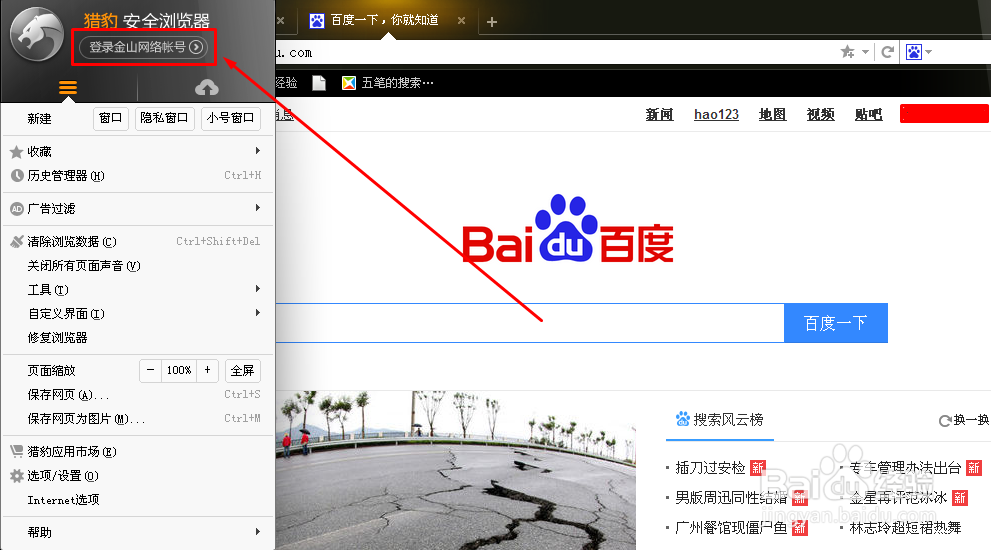The image size is (991, 550).
Task: Open trending item 男版周迅同性结婚
Action: pyautogui.click(x=731, y=498)
